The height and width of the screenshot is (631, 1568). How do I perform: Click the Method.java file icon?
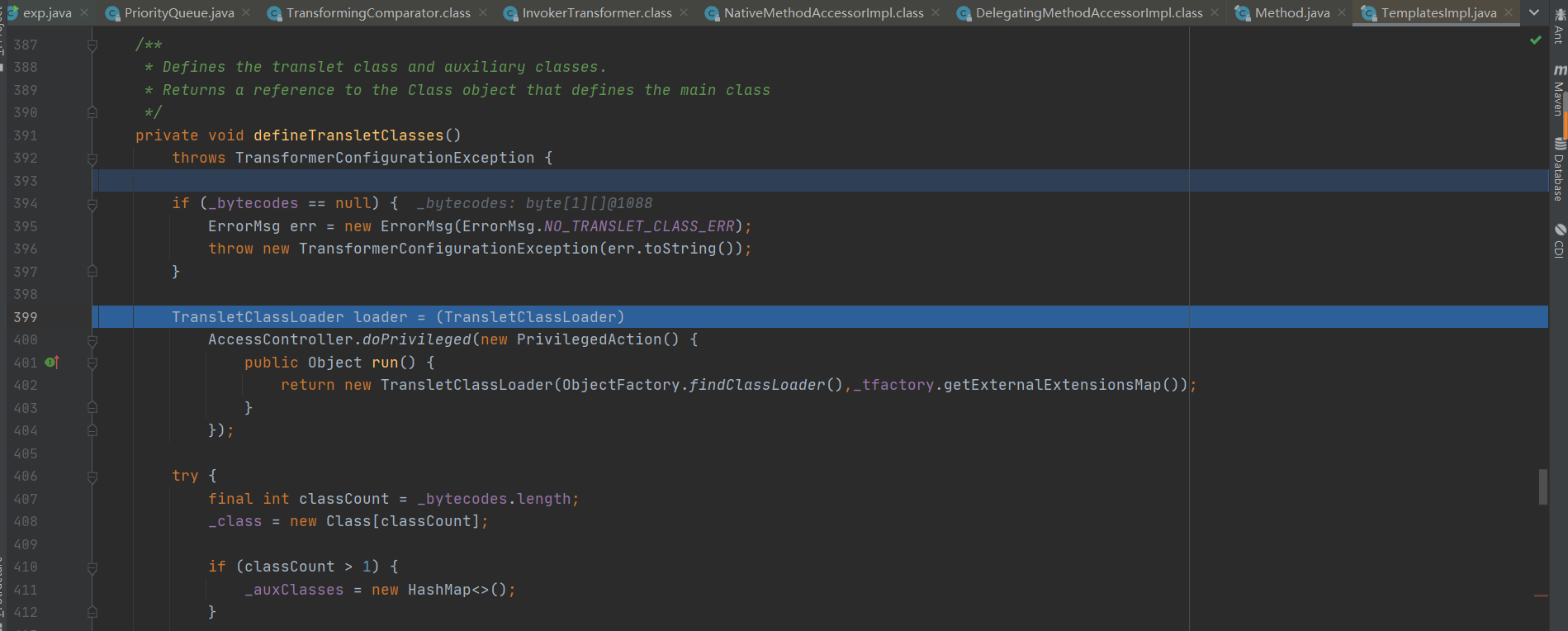(1243, 13)
